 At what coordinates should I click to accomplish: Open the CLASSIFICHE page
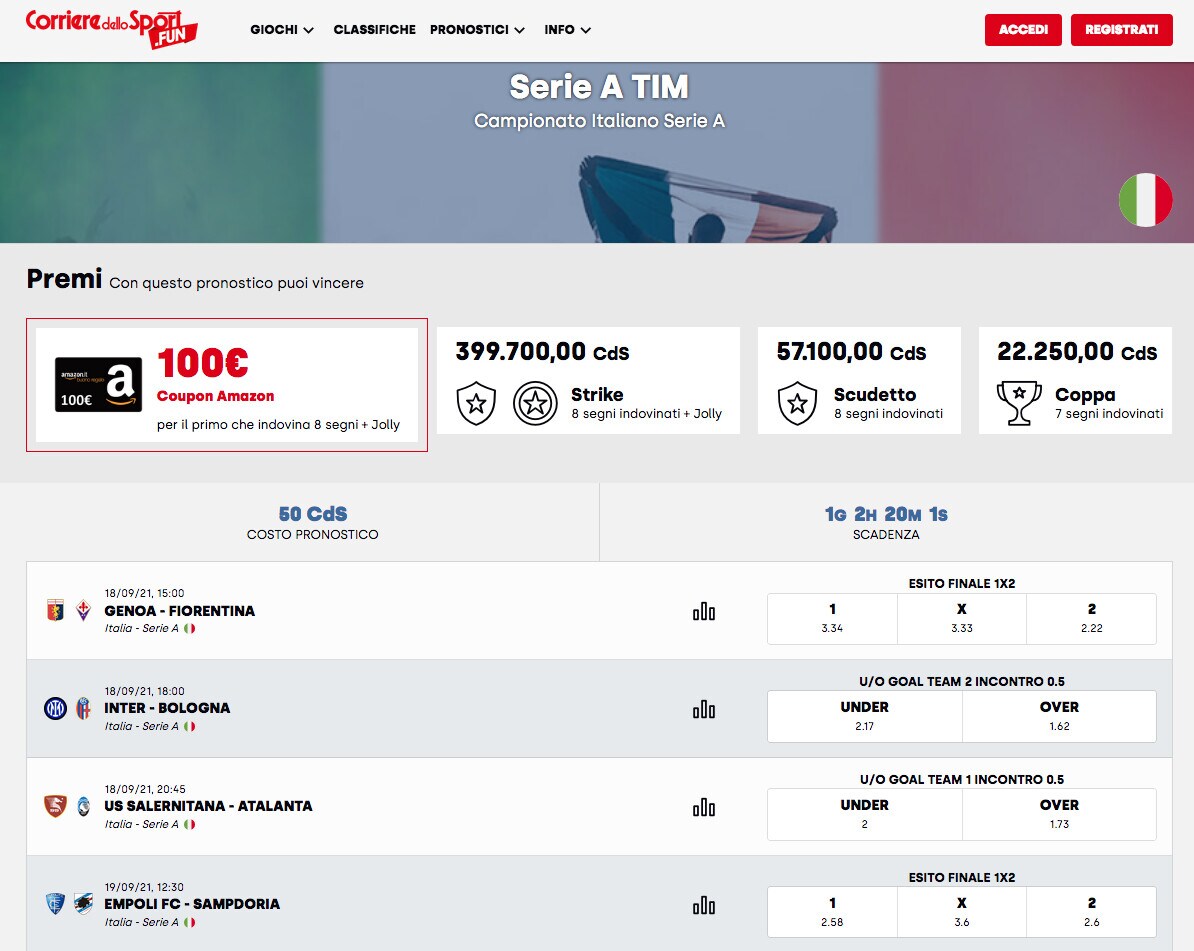tap(375, 30)
